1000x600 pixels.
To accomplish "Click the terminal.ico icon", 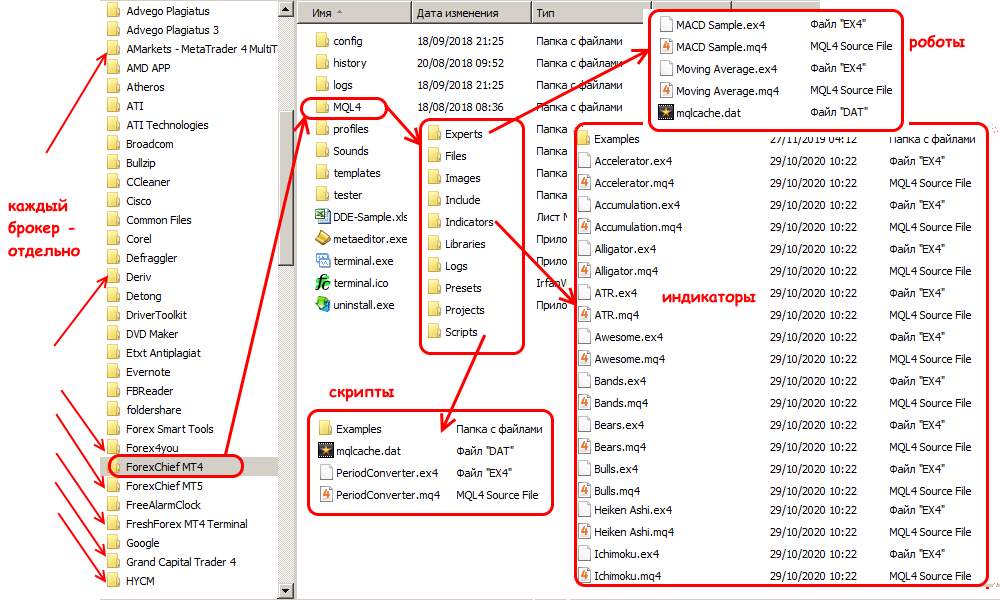I will click(323, 282).
